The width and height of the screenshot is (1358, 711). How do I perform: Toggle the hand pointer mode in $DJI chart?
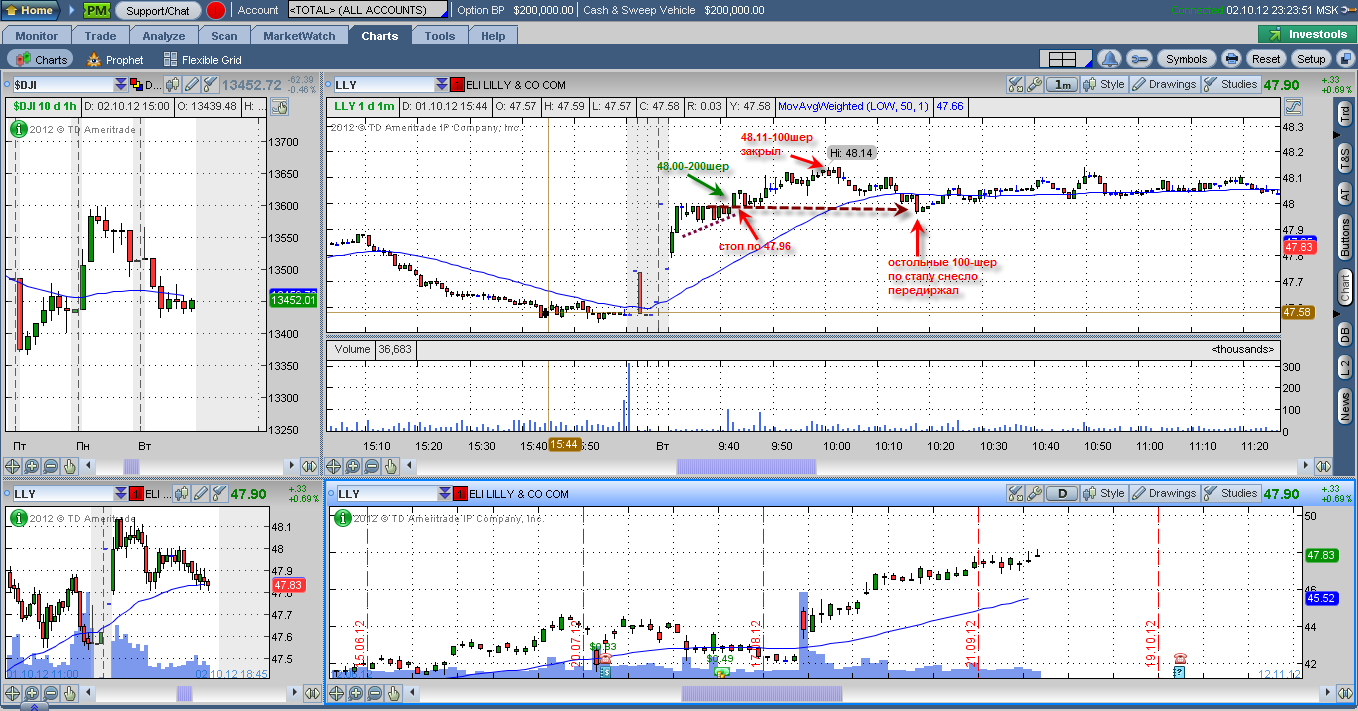pyautogui.click(x=279, y=107)
